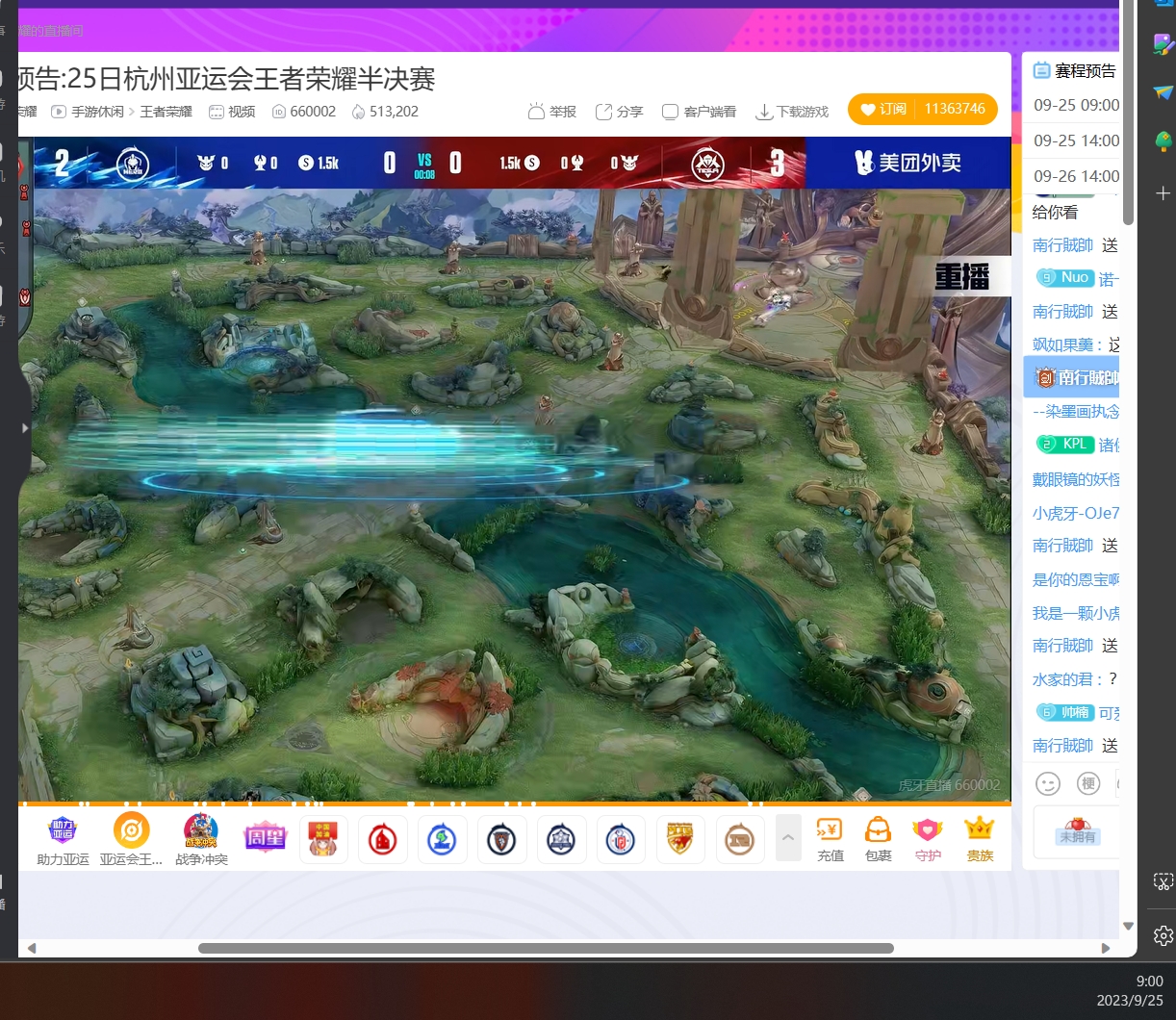The image size is (1176, 1020).
Task: Click the 分享 share button
Action: [x=619, y=112]
